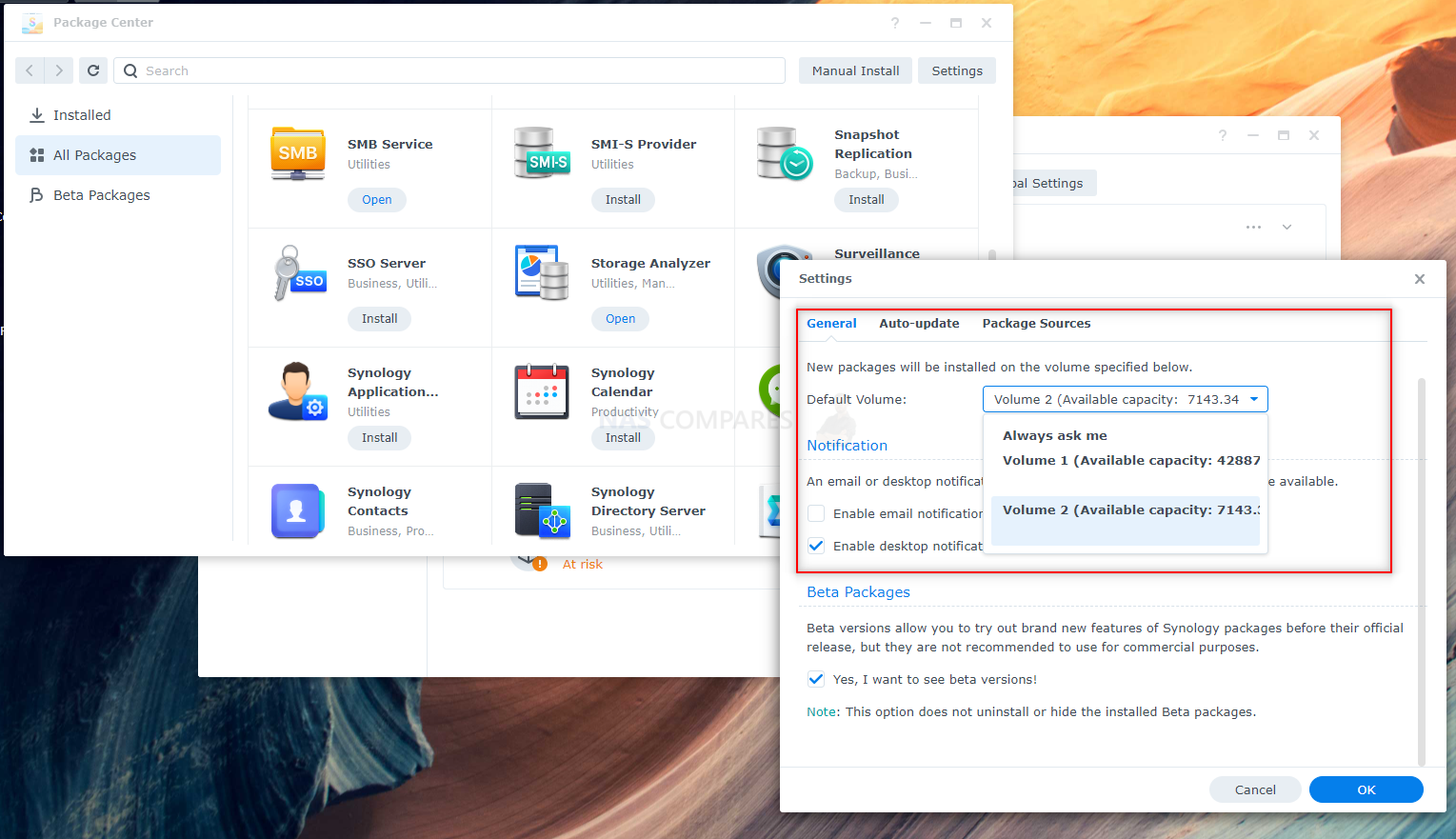
Task: Click the Snapshot Replication package icon
Action: [x=785, y=154]
